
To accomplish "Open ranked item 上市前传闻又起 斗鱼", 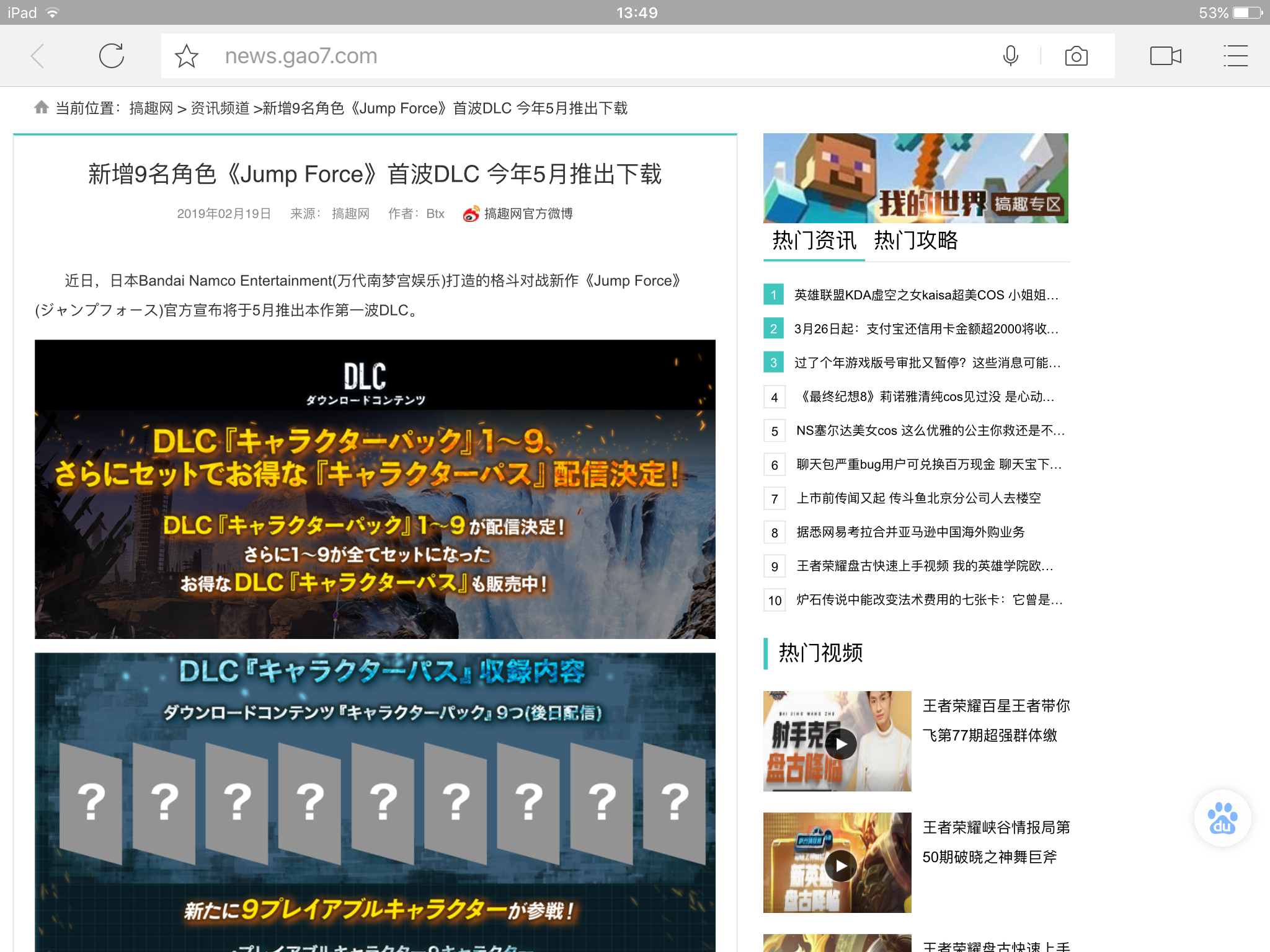I will click(918, 498).
